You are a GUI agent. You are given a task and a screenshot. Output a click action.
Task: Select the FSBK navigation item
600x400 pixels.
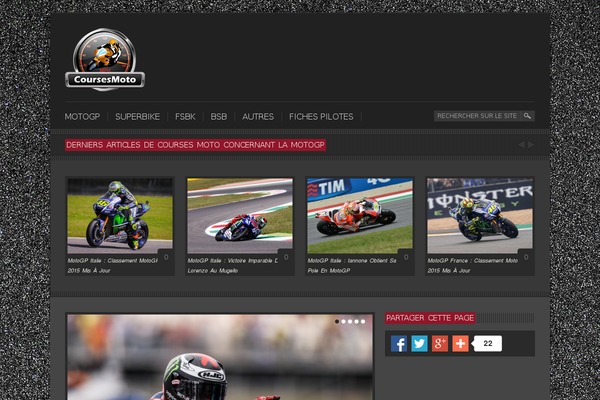click(x=185, y=117)
